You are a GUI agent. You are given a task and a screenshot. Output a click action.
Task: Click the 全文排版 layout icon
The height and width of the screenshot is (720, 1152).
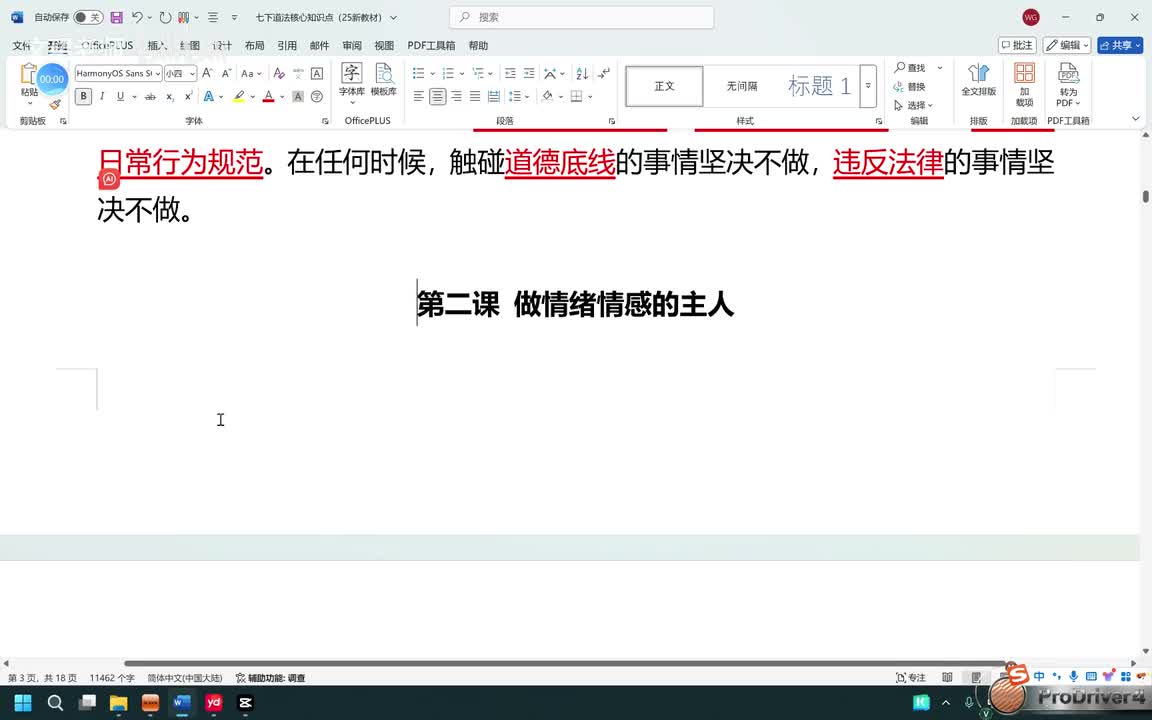pos(979,79)
